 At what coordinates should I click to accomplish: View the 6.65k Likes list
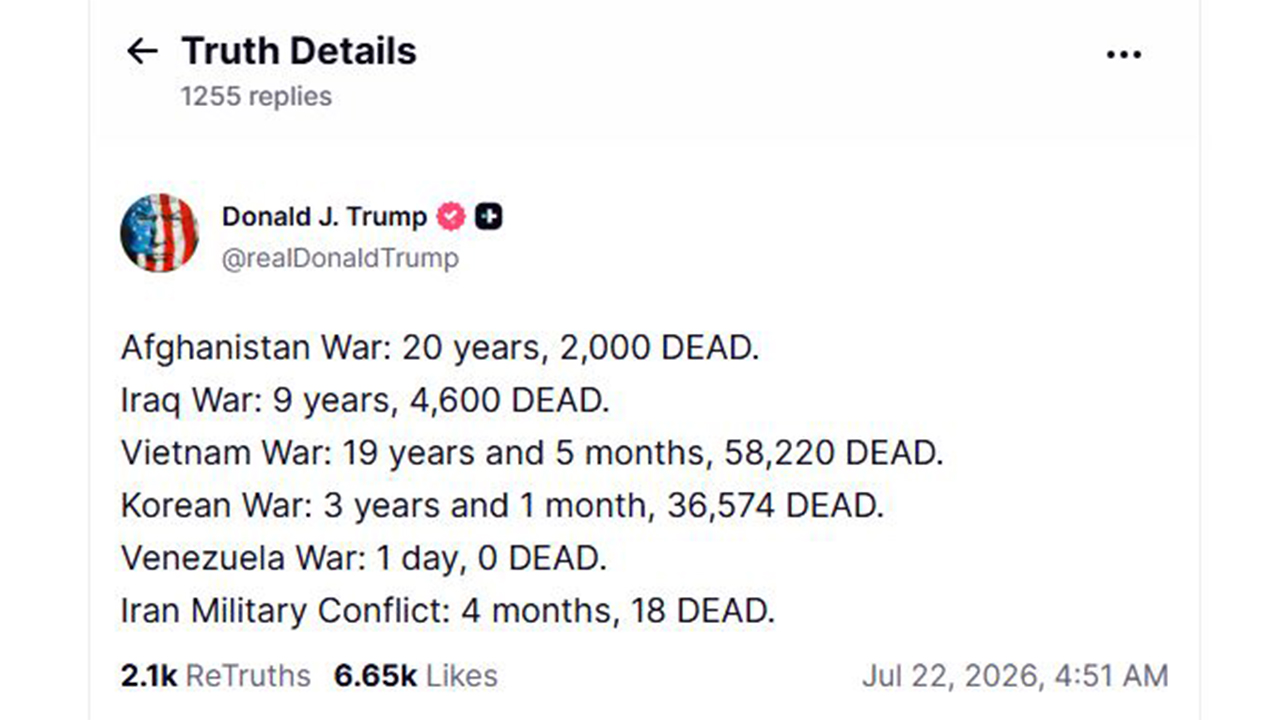(415, 676)
